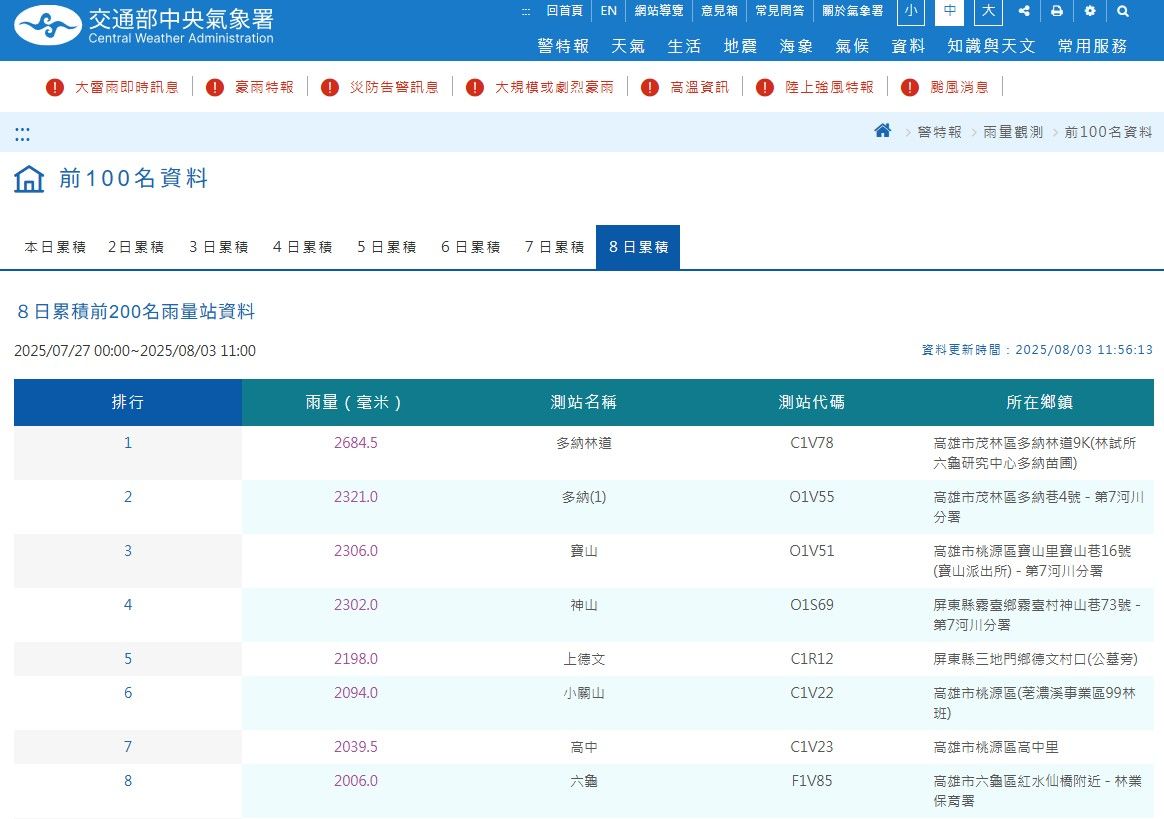Switch language to EN
This screenshot has width=1164, height=819.
[608, 11]
